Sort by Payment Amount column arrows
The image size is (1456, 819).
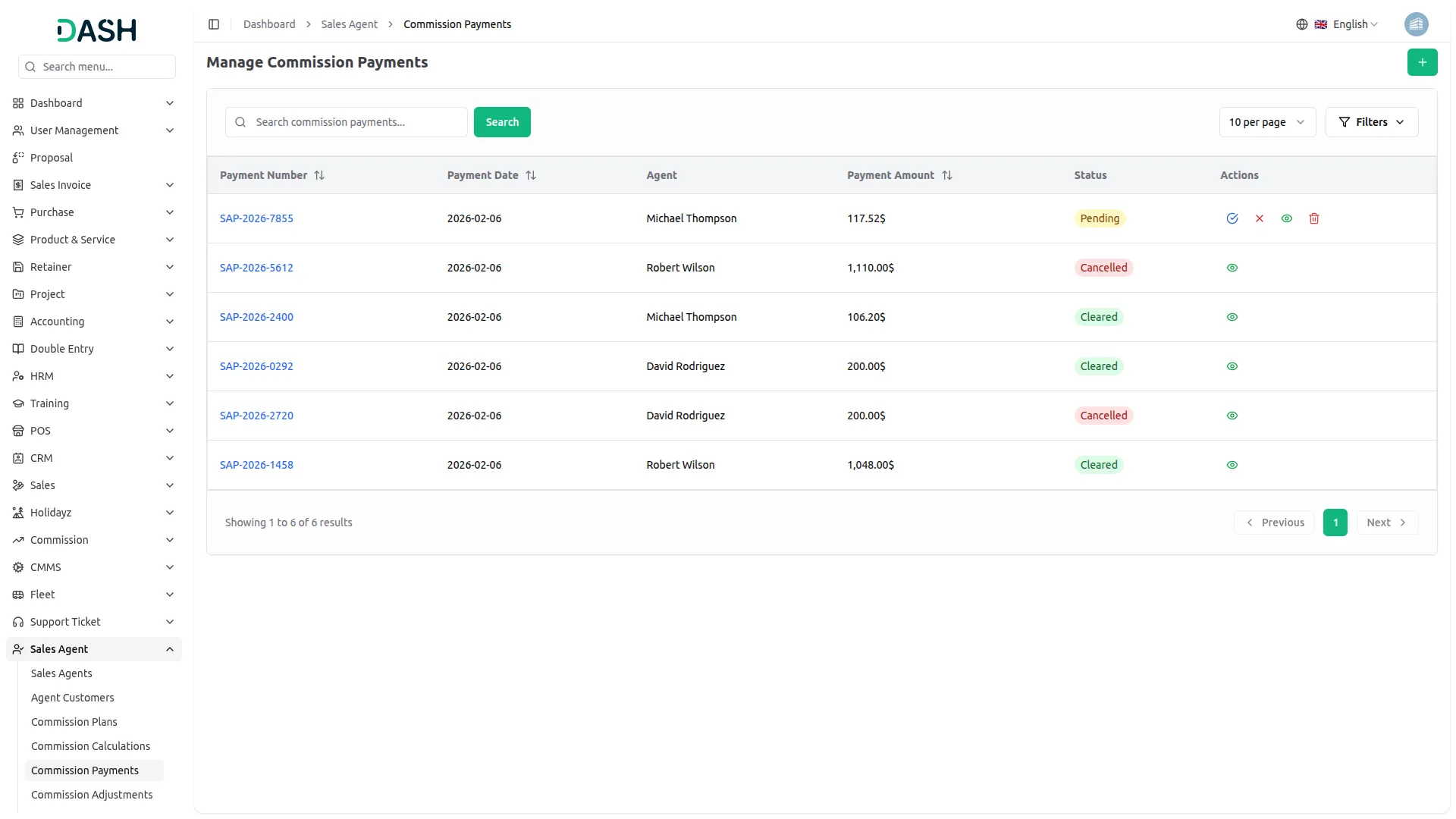coord(946,175)
